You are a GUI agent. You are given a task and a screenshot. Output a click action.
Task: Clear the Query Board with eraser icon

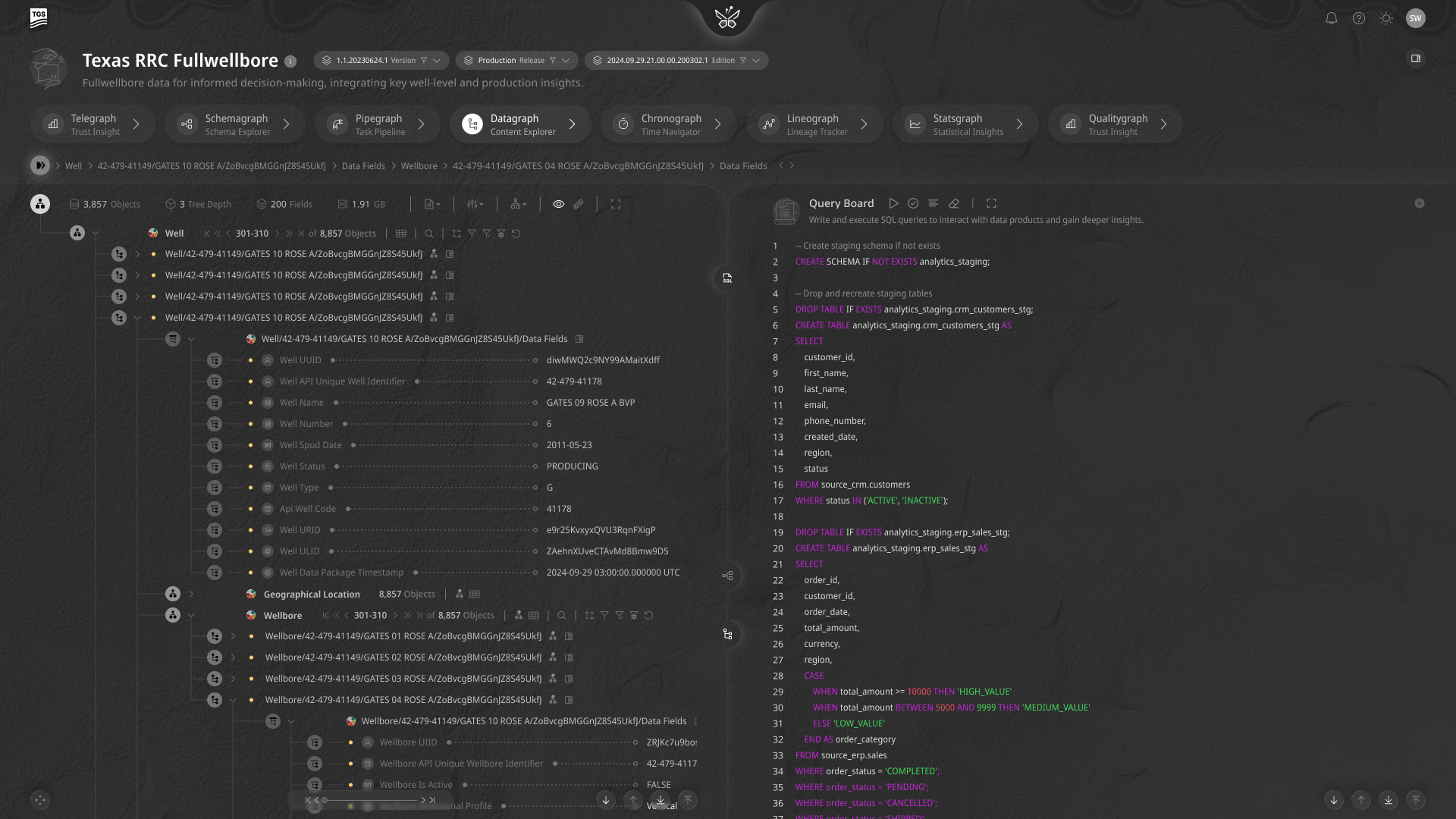pyautogui.click(x=954, y=203)
